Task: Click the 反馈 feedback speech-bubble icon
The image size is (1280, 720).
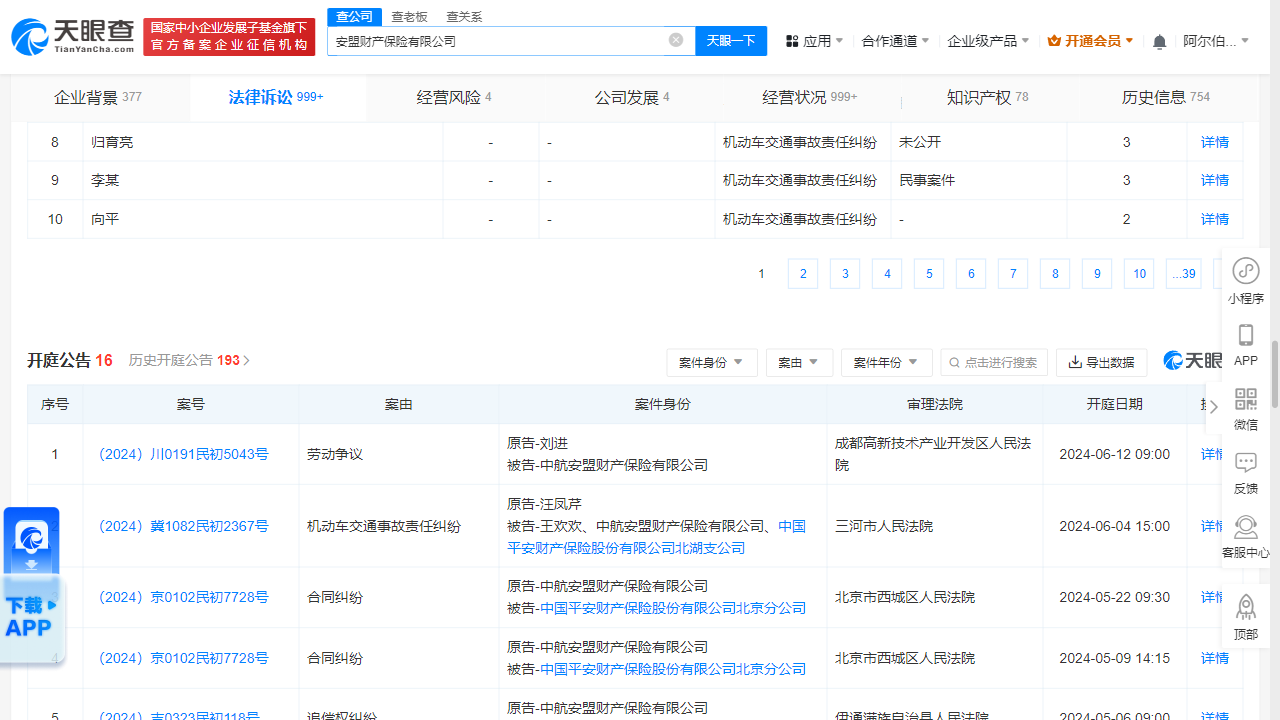Action: [1245, 462]
